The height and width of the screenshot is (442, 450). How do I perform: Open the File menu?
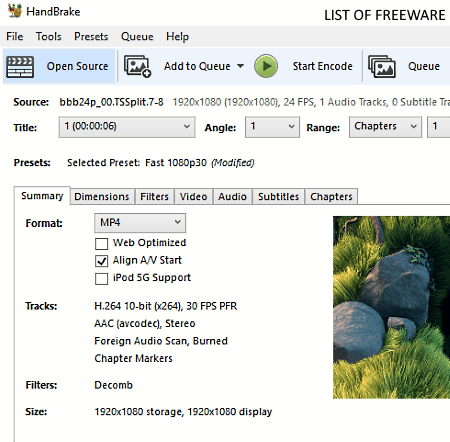[x=15, y=36]
